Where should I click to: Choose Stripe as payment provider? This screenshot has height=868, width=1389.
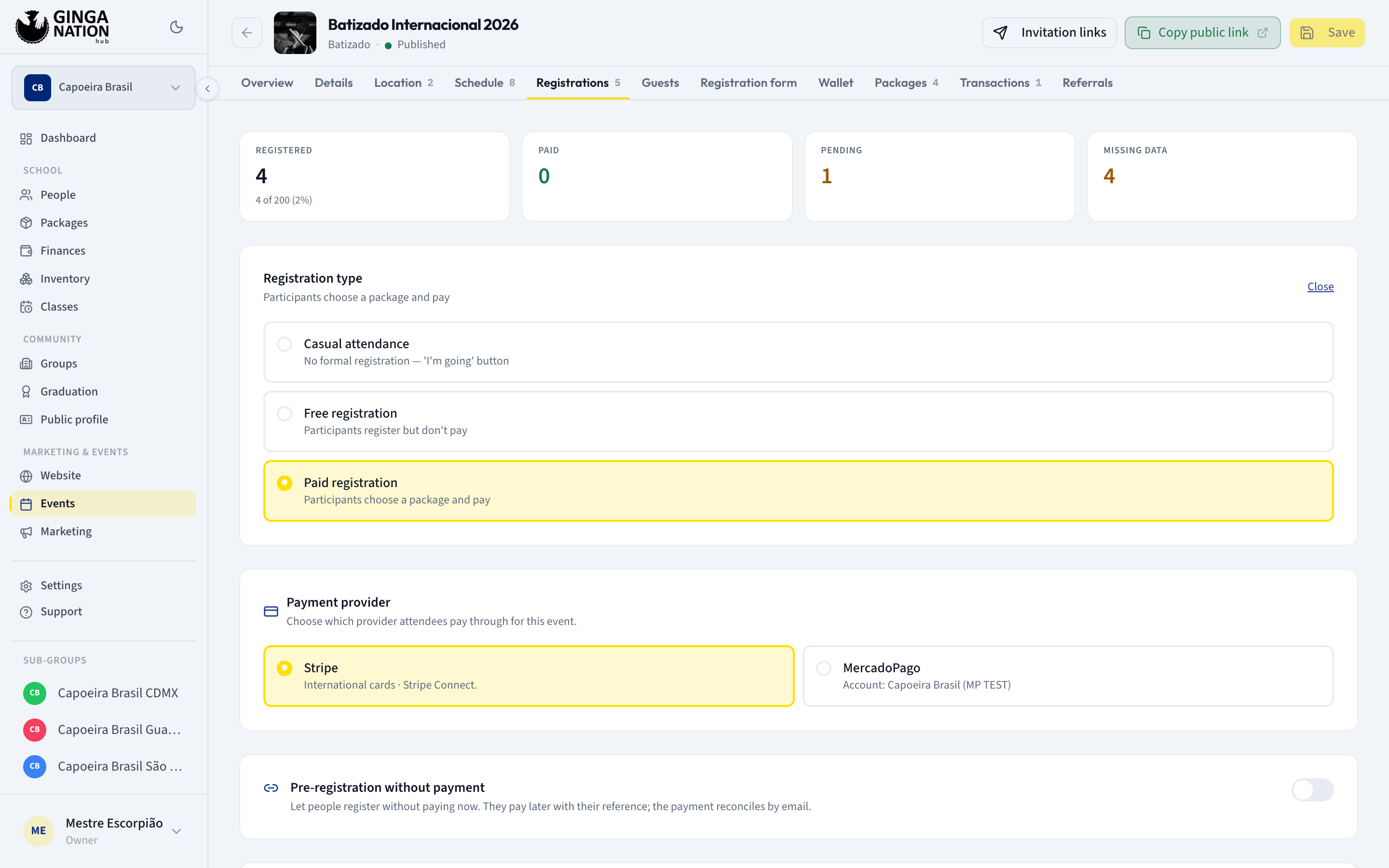click(529, 676)
